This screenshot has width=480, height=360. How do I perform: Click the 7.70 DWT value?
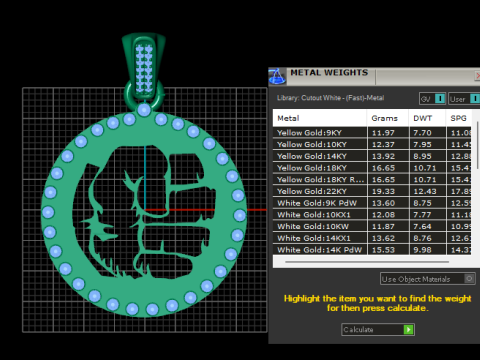[422, 133]
